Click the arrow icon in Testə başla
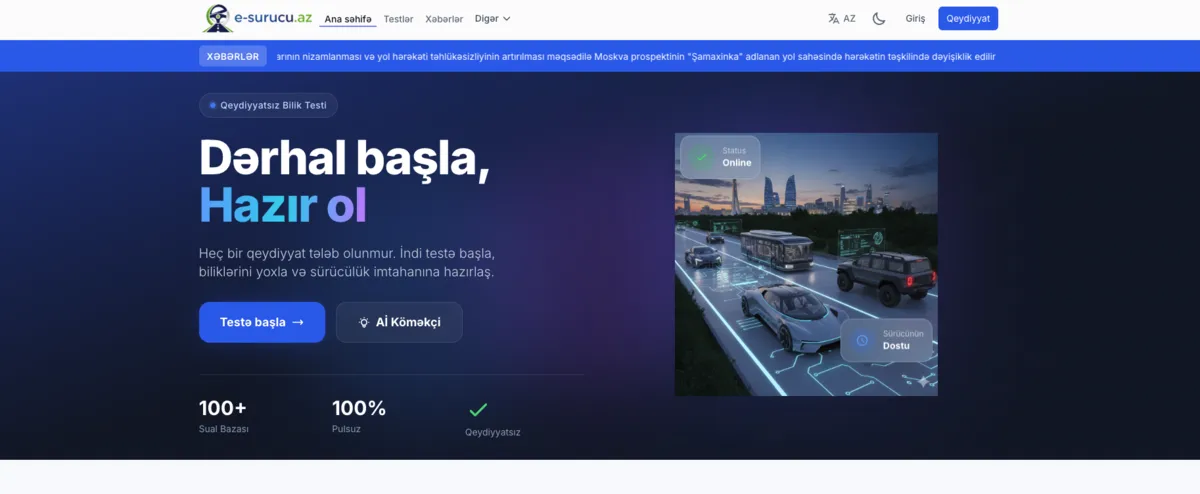Image resolution: width=1200 pixels, height=494 pixels. click(x=297, y=322)
